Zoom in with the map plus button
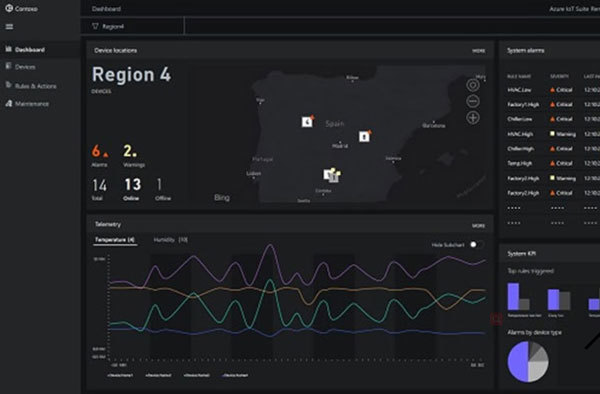600x394 pixels. coord(473,117)
